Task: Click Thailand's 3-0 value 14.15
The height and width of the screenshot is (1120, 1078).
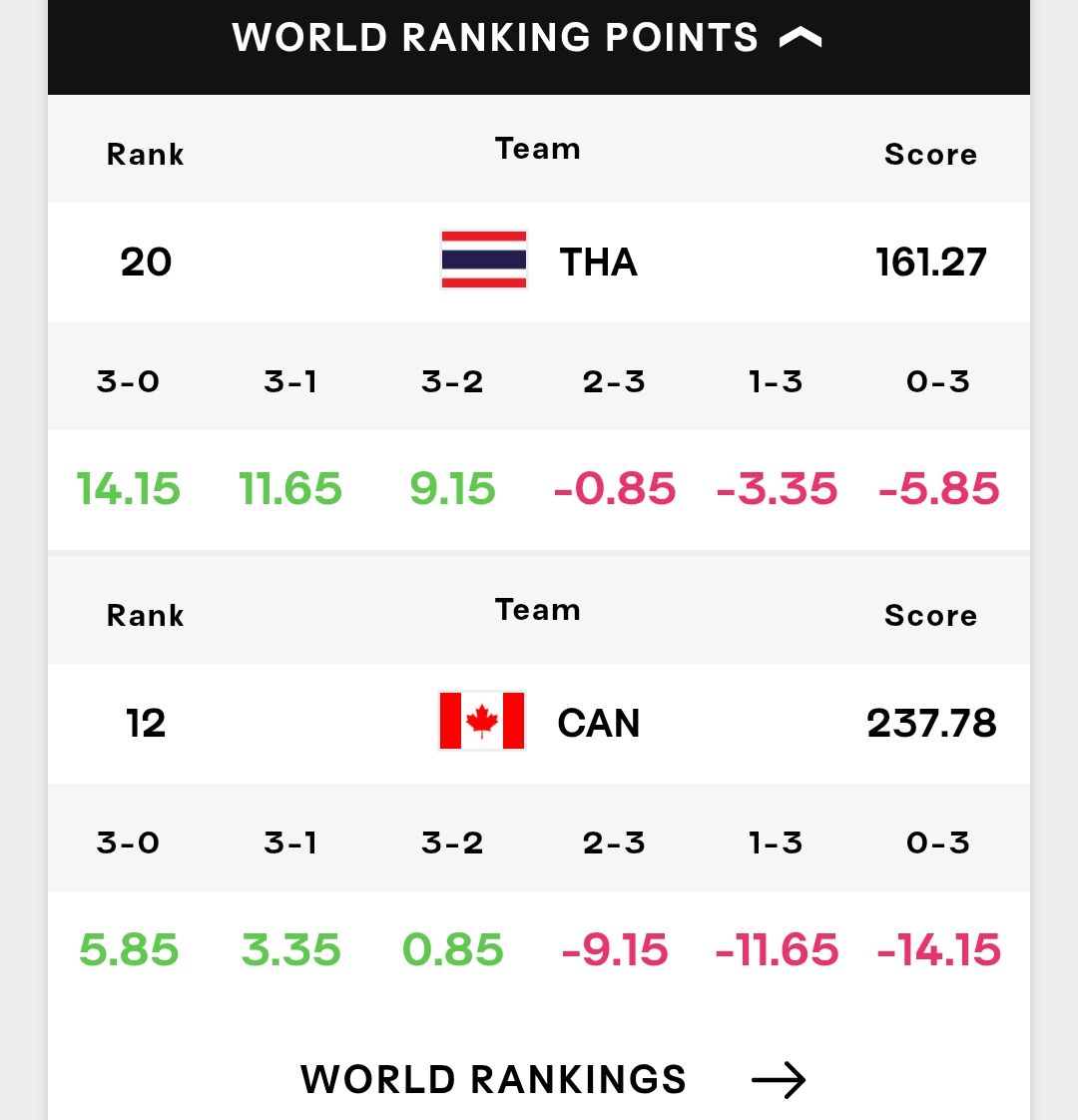Action: click(x=129, y=489)
